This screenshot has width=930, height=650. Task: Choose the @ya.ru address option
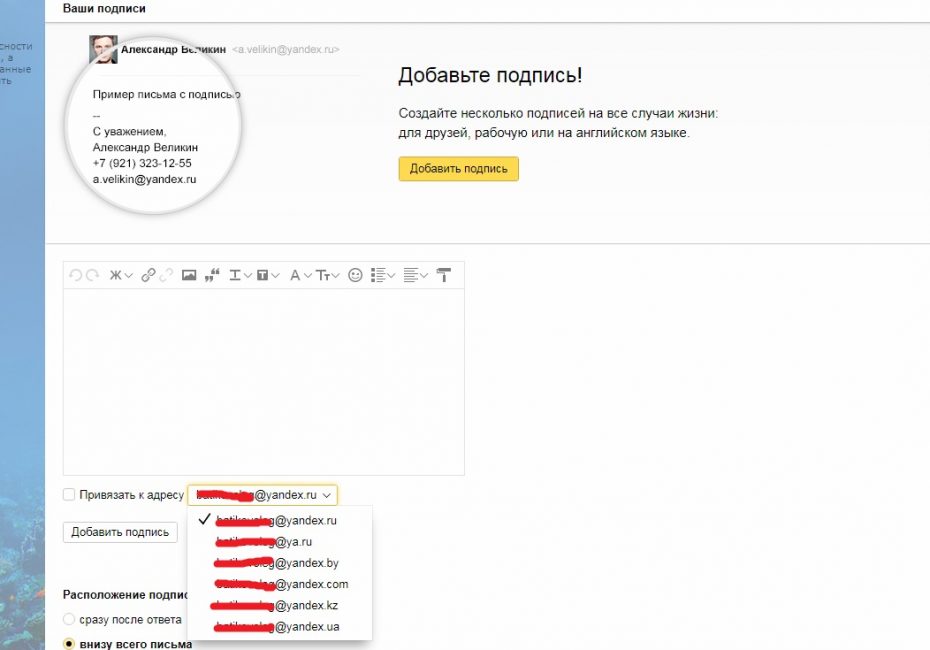coord(280,541)
